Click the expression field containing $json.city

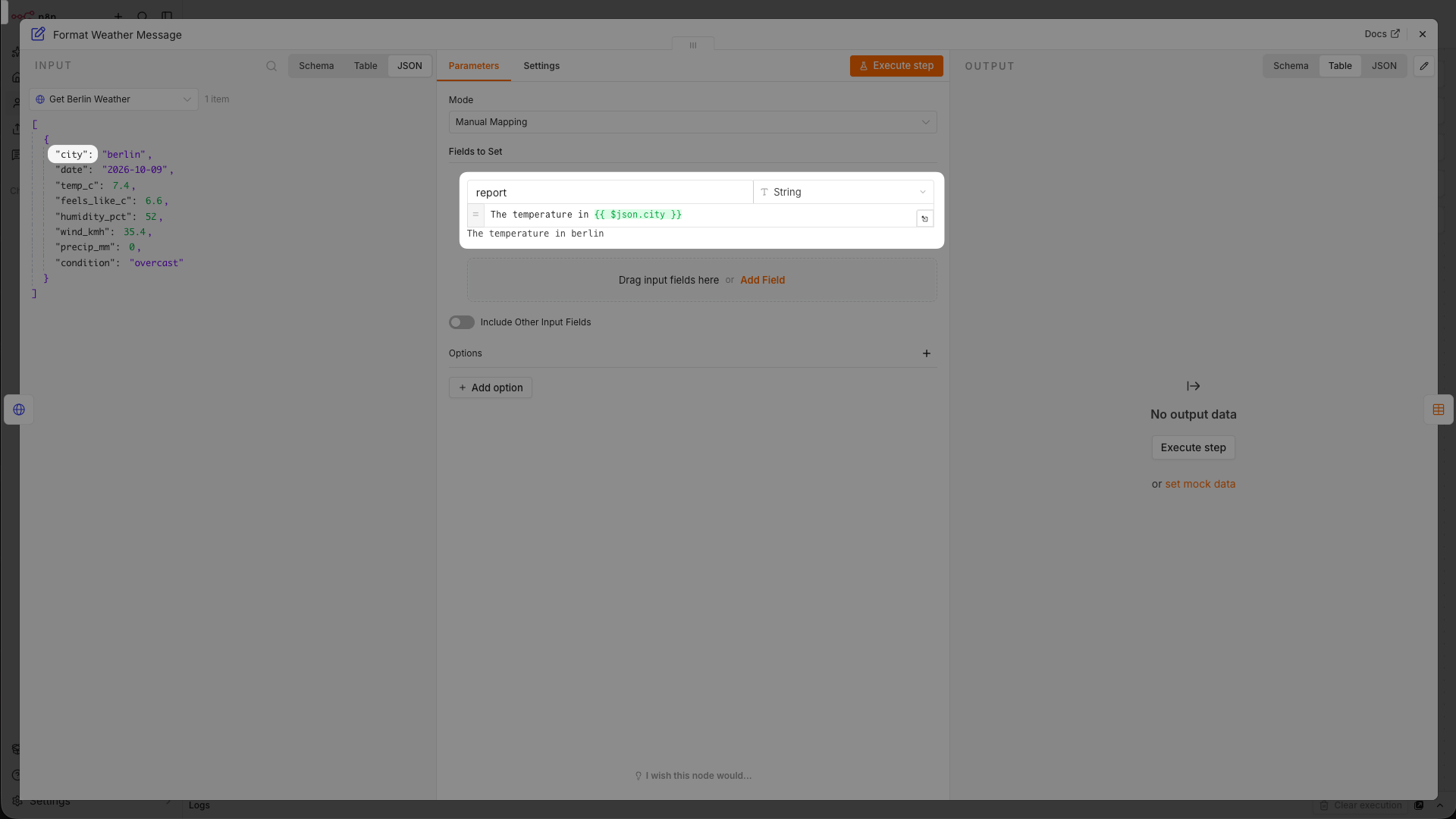click(700, 215)
